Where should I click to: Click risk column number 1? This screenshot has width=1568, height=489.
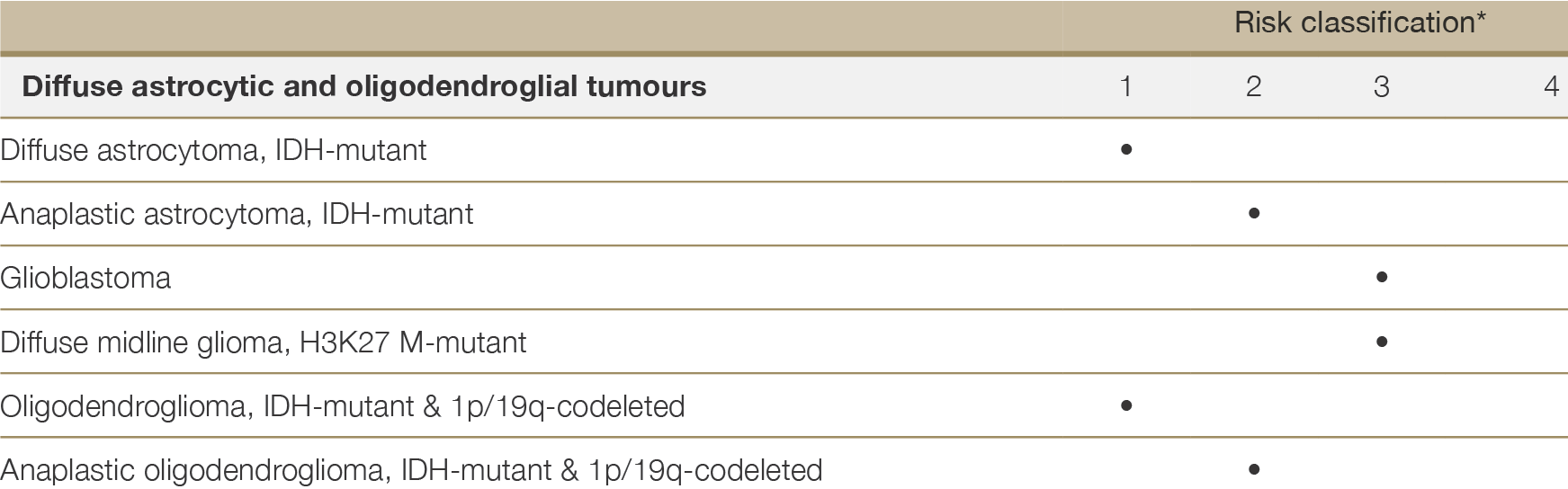pos(1126,86)
